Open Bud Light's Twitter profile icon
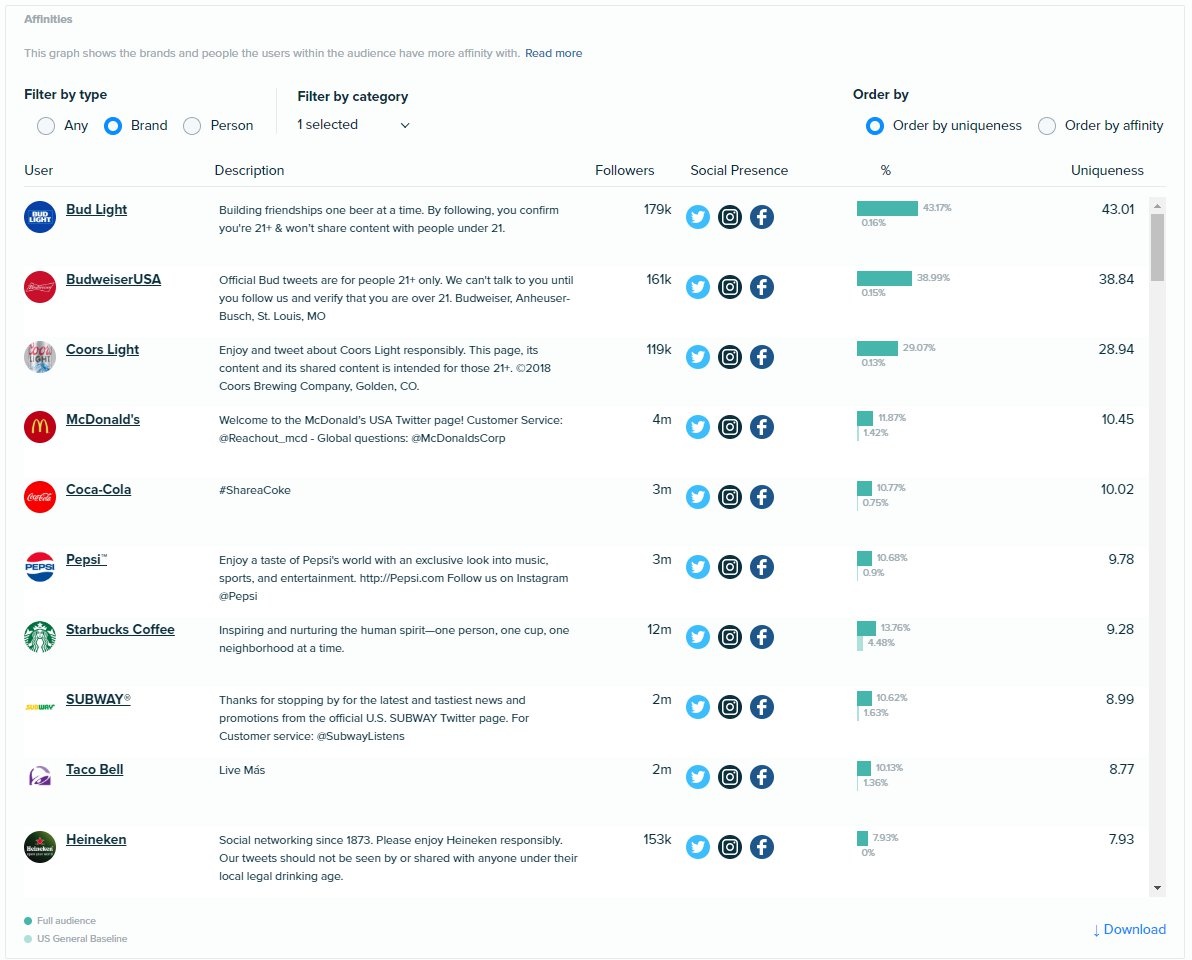Screen dimensions: 1192x960 [697, 217]
